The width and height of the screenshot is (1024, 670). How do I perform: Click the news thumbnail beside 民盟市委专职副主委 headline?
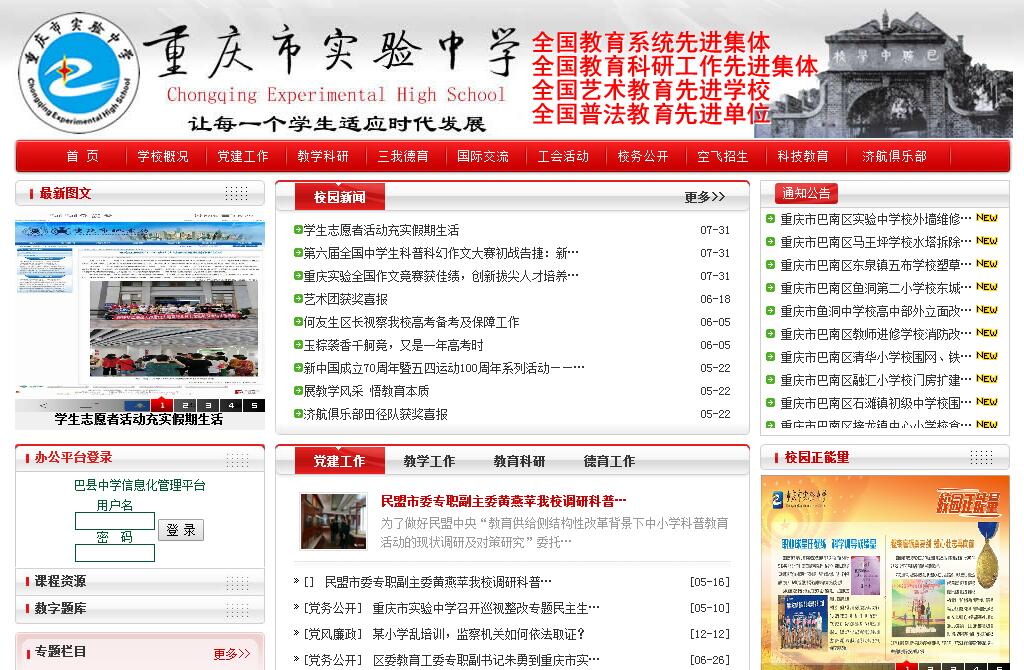click(333, 520)
